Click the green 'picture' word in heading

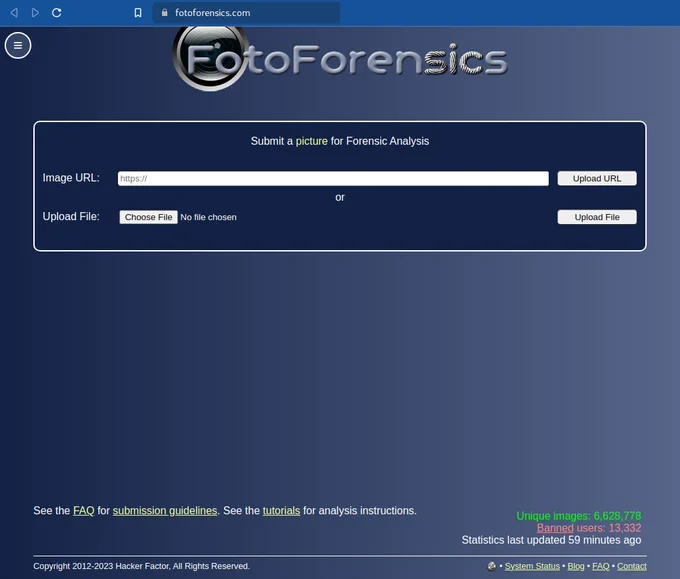click(311, 141)
